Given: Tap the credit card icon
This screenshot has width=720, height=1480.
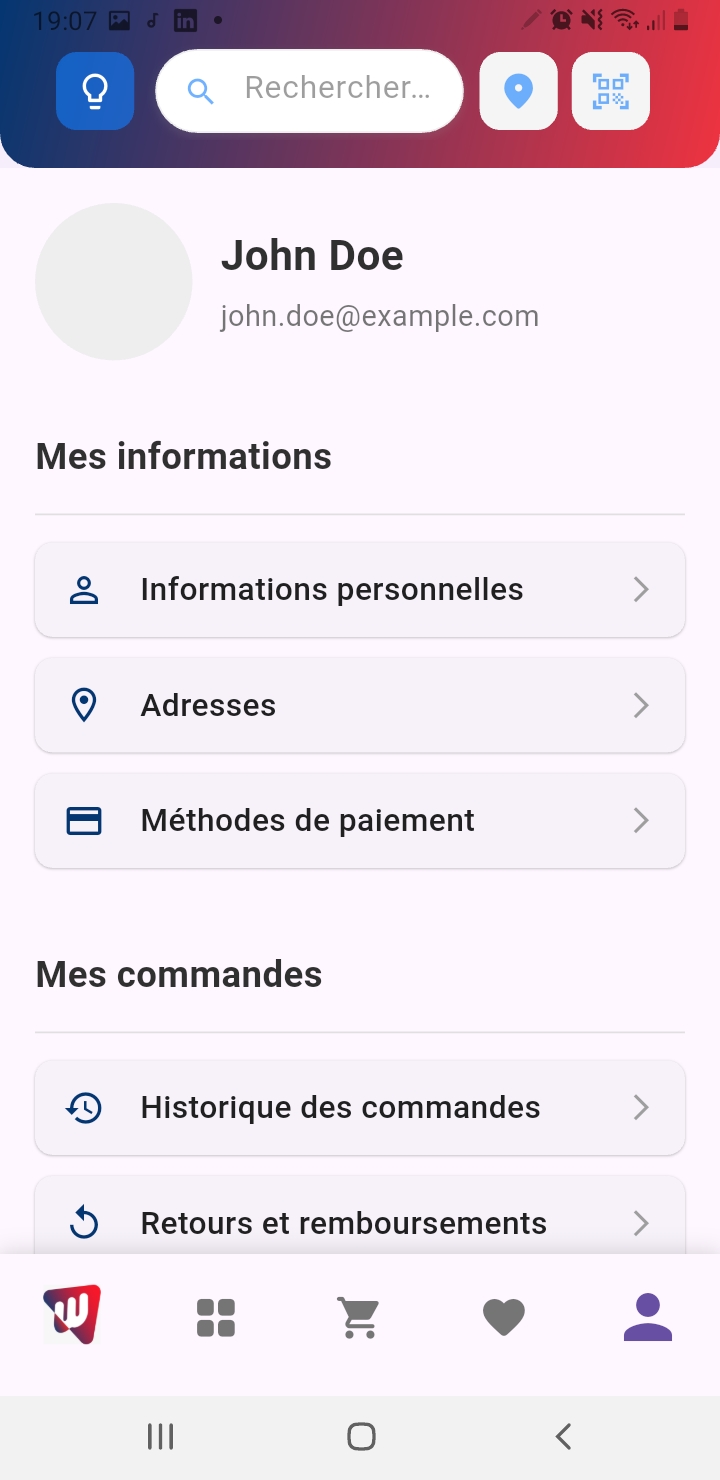Looking at the screenshot, I should click(x=84, y=821).
